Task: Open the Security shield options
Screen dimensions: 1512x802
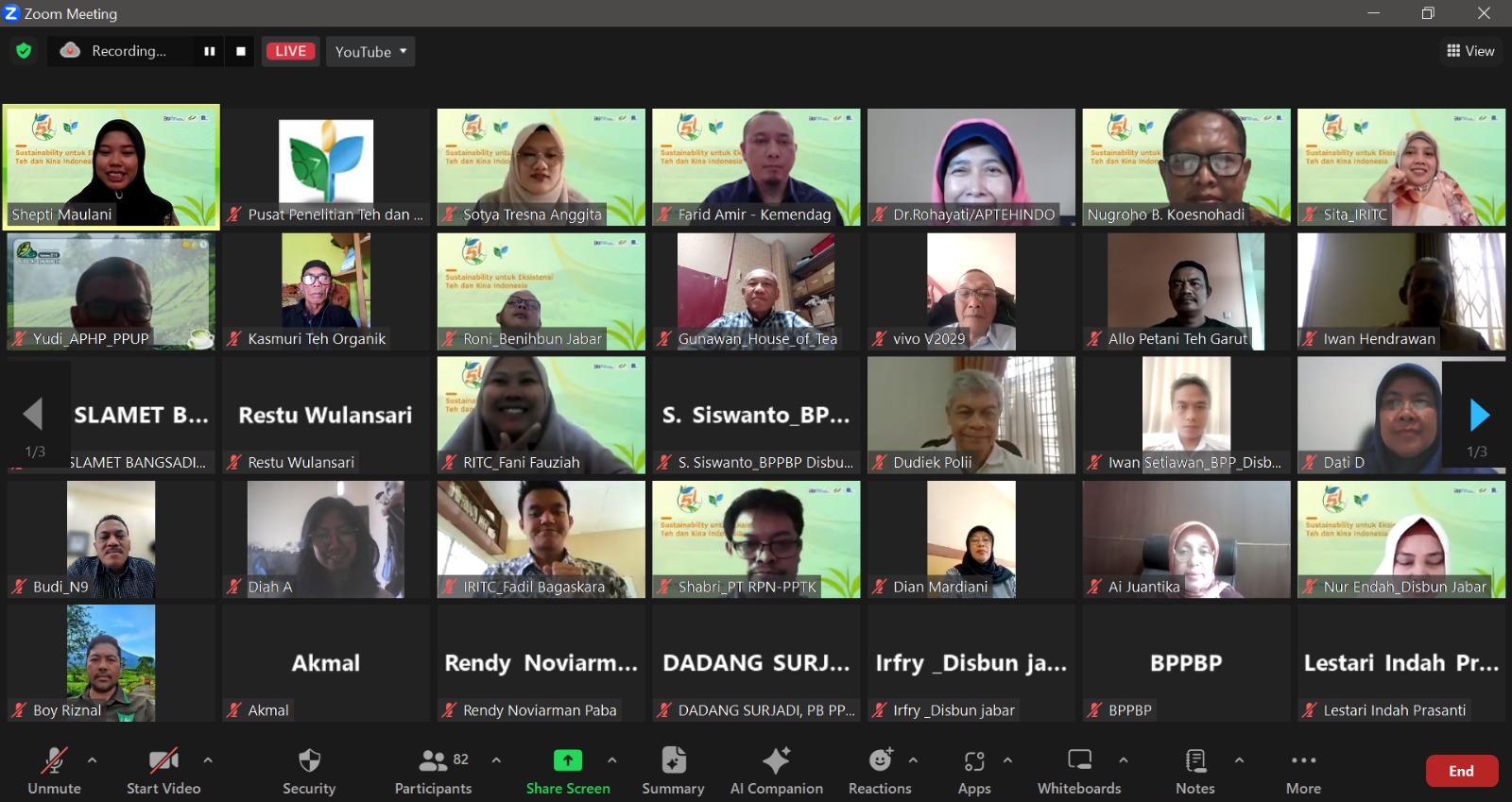Action: pos(309,771)
